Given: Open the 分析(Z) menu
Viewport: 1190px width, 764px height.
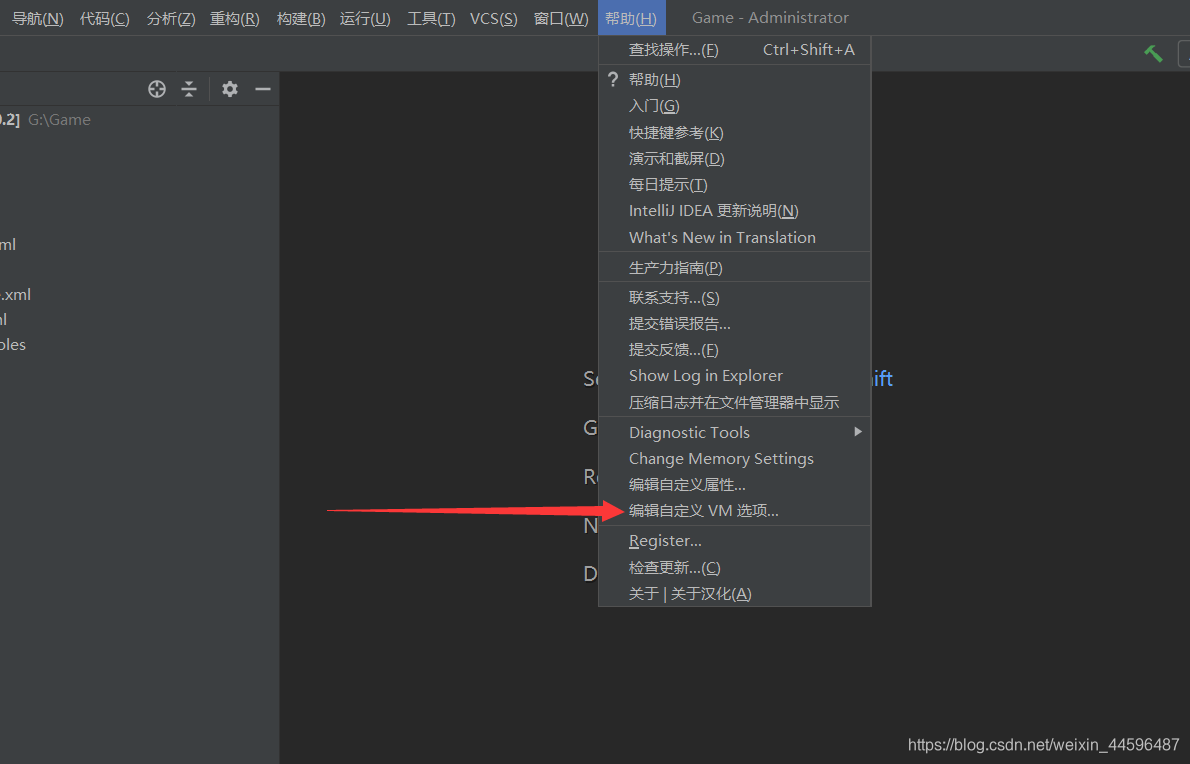Looking at the screenshot, I should [x=171, y=18].
